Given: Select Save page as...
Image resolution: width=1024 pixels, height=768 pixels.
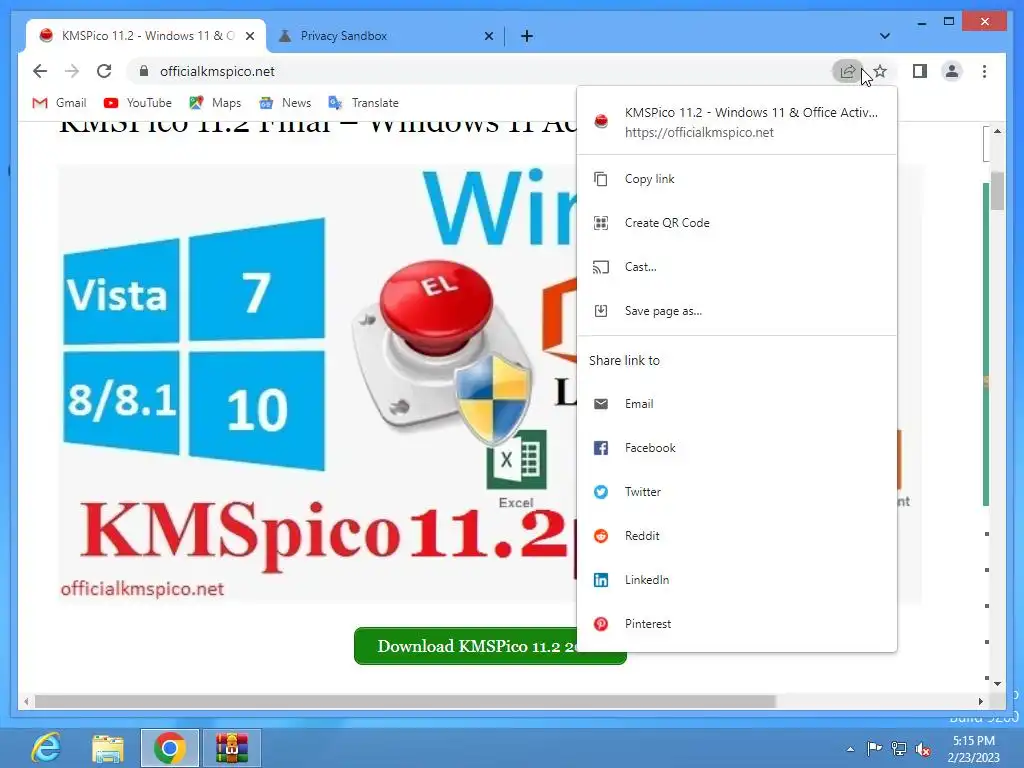Looking at the screenshot, I should (737, 311).
